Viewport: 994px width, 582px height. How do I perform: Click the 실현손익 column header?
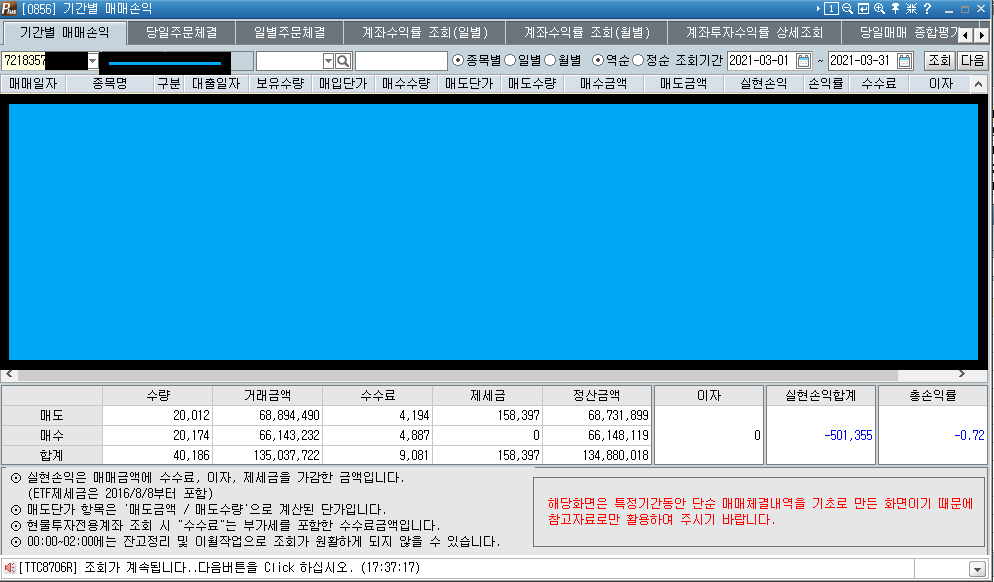(764, 84)
